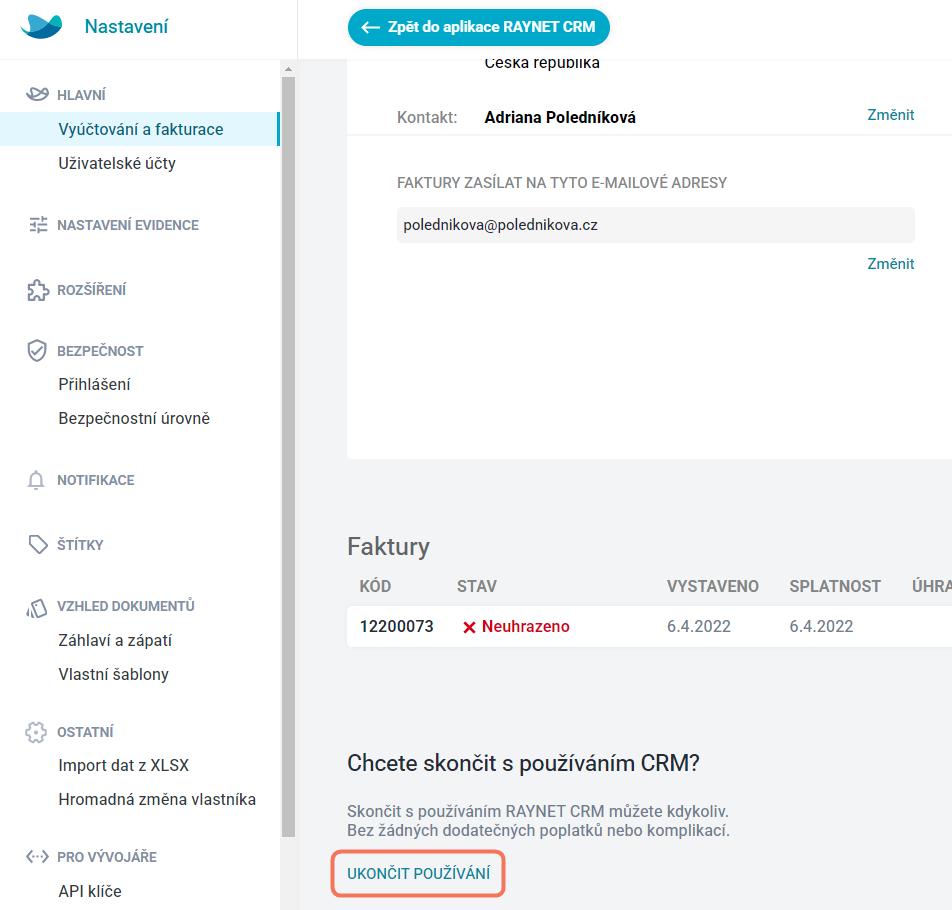
Task: Click UKONČIT POUŽÍVÁNÍ button
Action: (418, 874)
